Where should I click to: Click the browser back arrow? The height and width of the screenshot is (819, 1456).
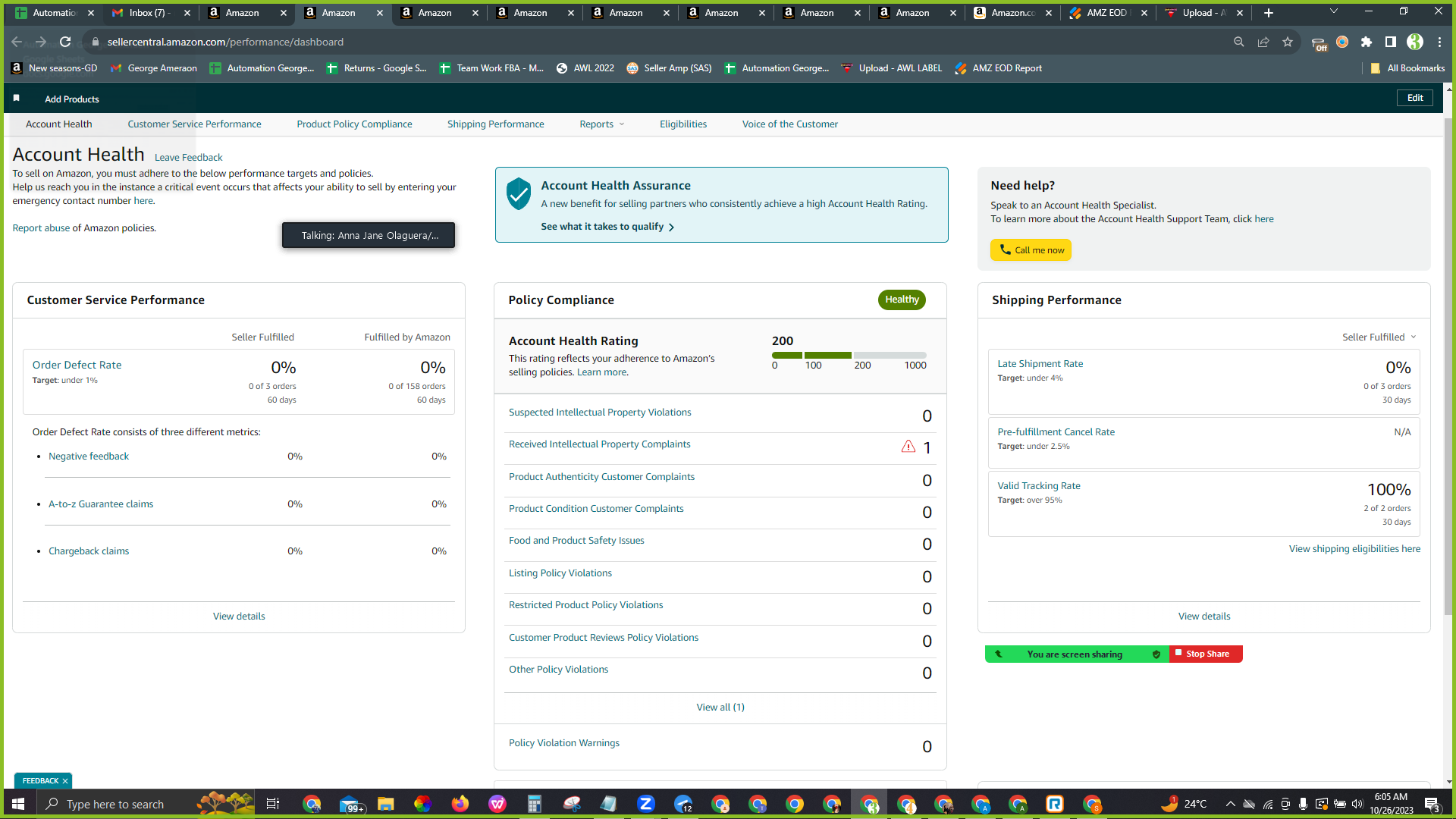(17, 42)
